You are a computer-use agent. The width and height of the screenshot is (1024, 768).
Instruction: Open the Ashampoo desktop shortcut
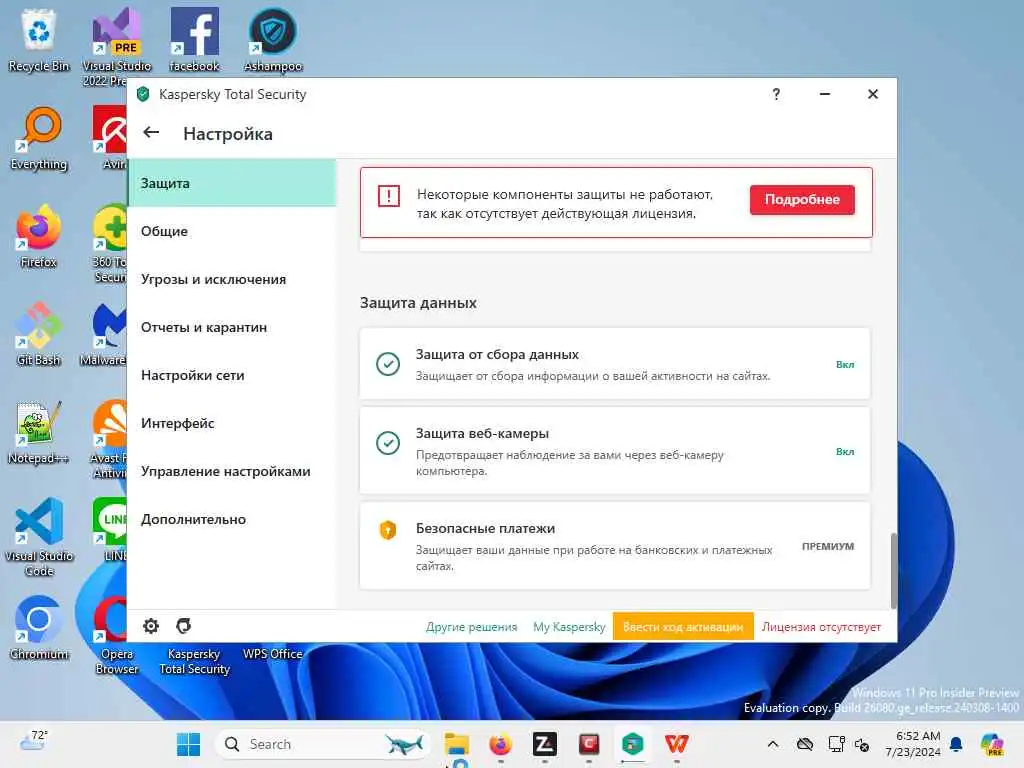273,40
